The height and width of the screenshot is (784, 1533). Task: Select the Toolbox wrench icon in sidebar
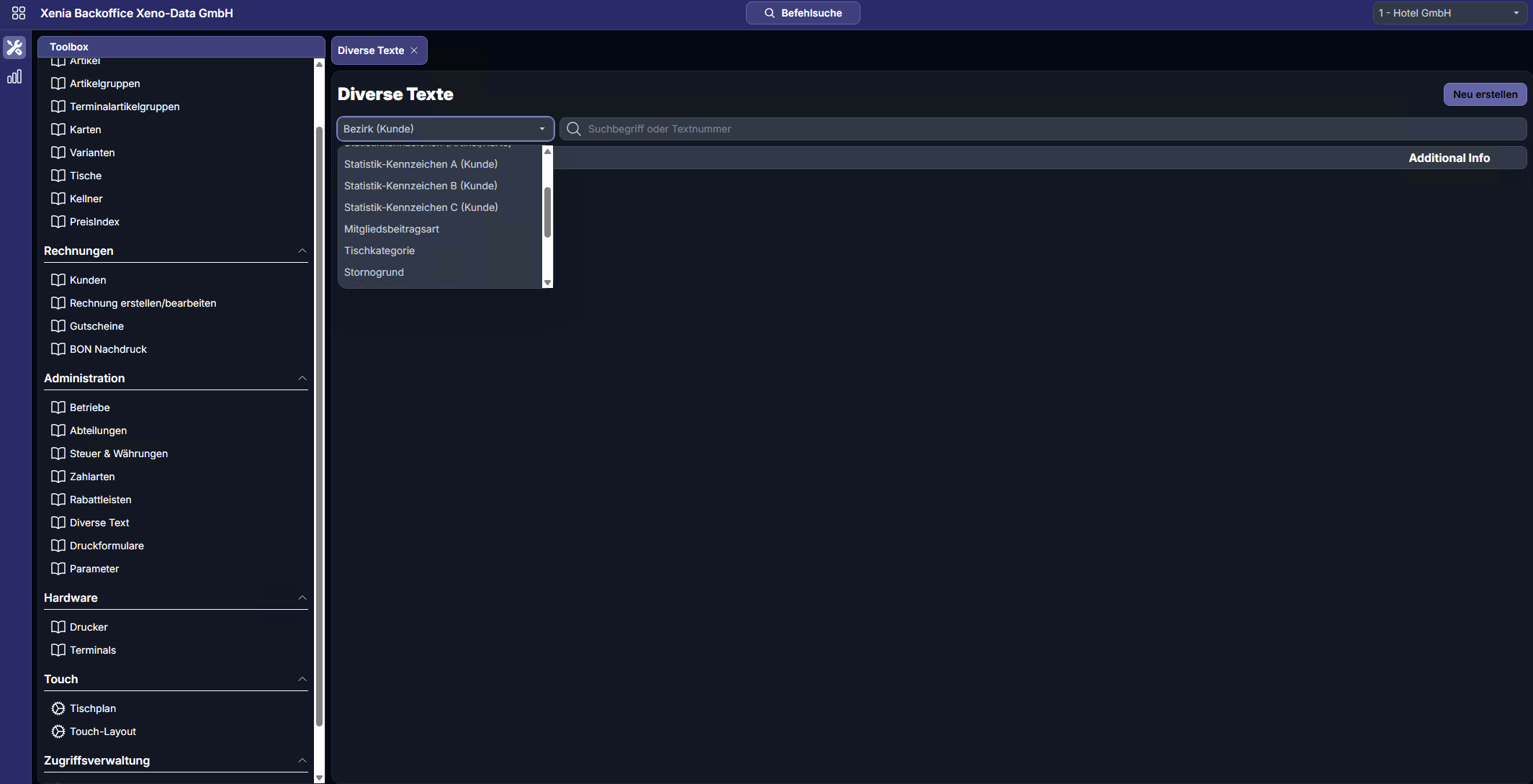[14, 48]
